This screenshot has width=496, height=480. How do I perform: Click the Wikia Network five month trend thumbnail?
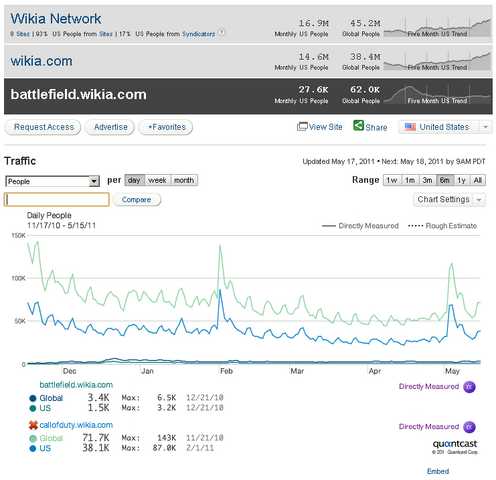click(x=437, y=27)
